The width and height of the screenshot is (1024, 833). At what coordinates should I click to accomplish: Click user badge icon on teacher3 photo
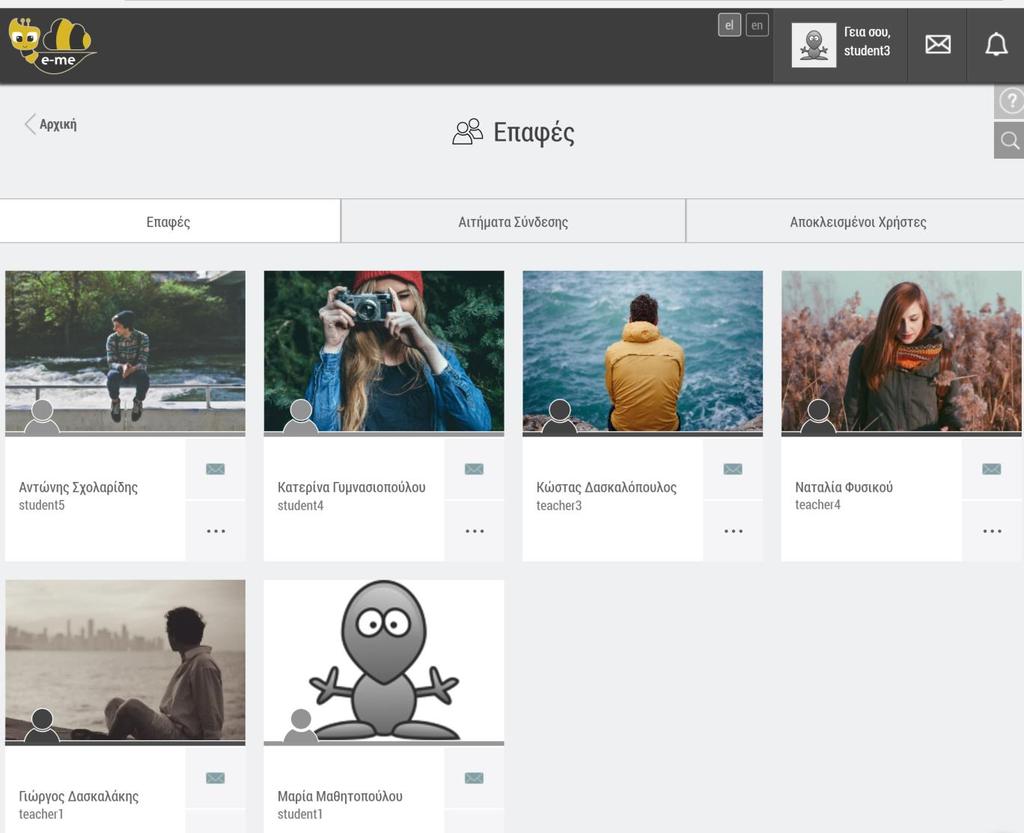coord(559,418)
